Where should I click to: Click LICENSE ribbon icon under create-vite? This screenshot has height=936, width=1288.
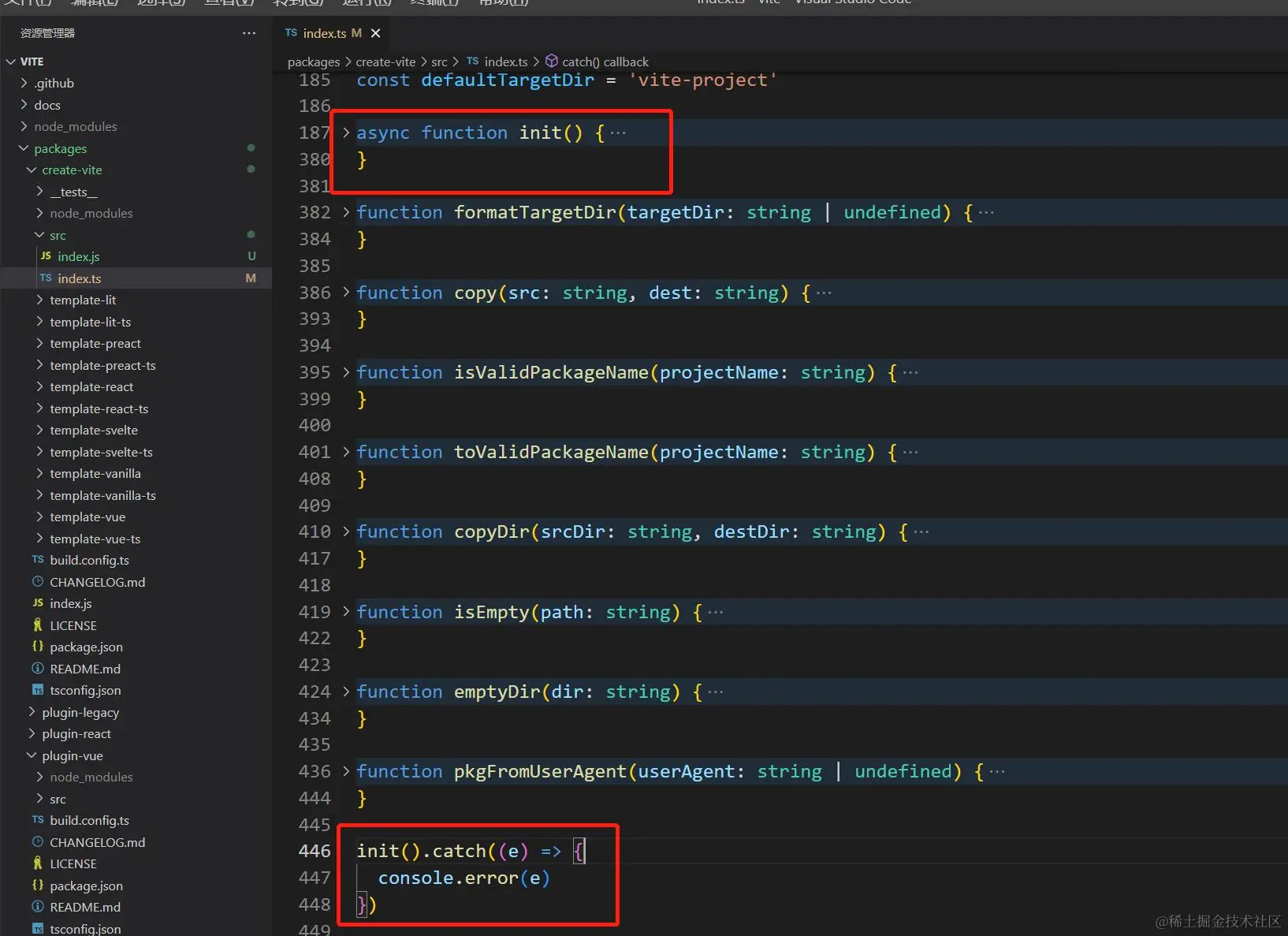pyautogui.click(x=38, y=625)
